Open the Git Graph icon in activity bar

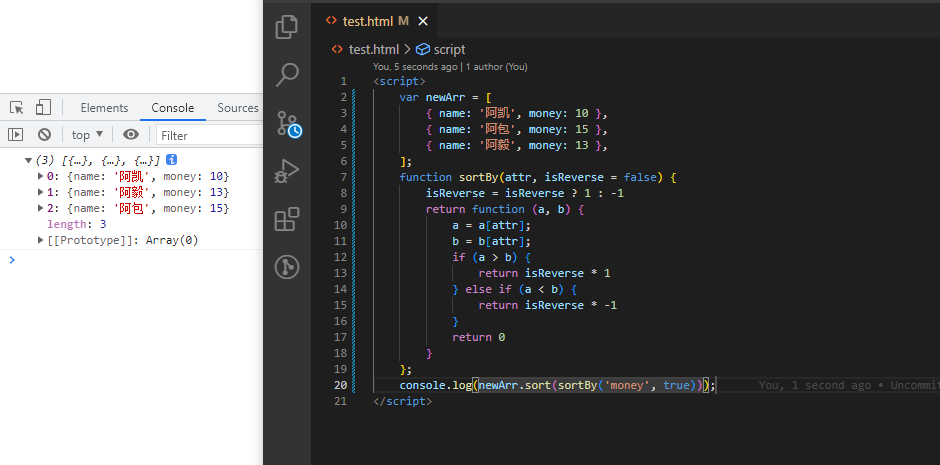click(287, 267)
